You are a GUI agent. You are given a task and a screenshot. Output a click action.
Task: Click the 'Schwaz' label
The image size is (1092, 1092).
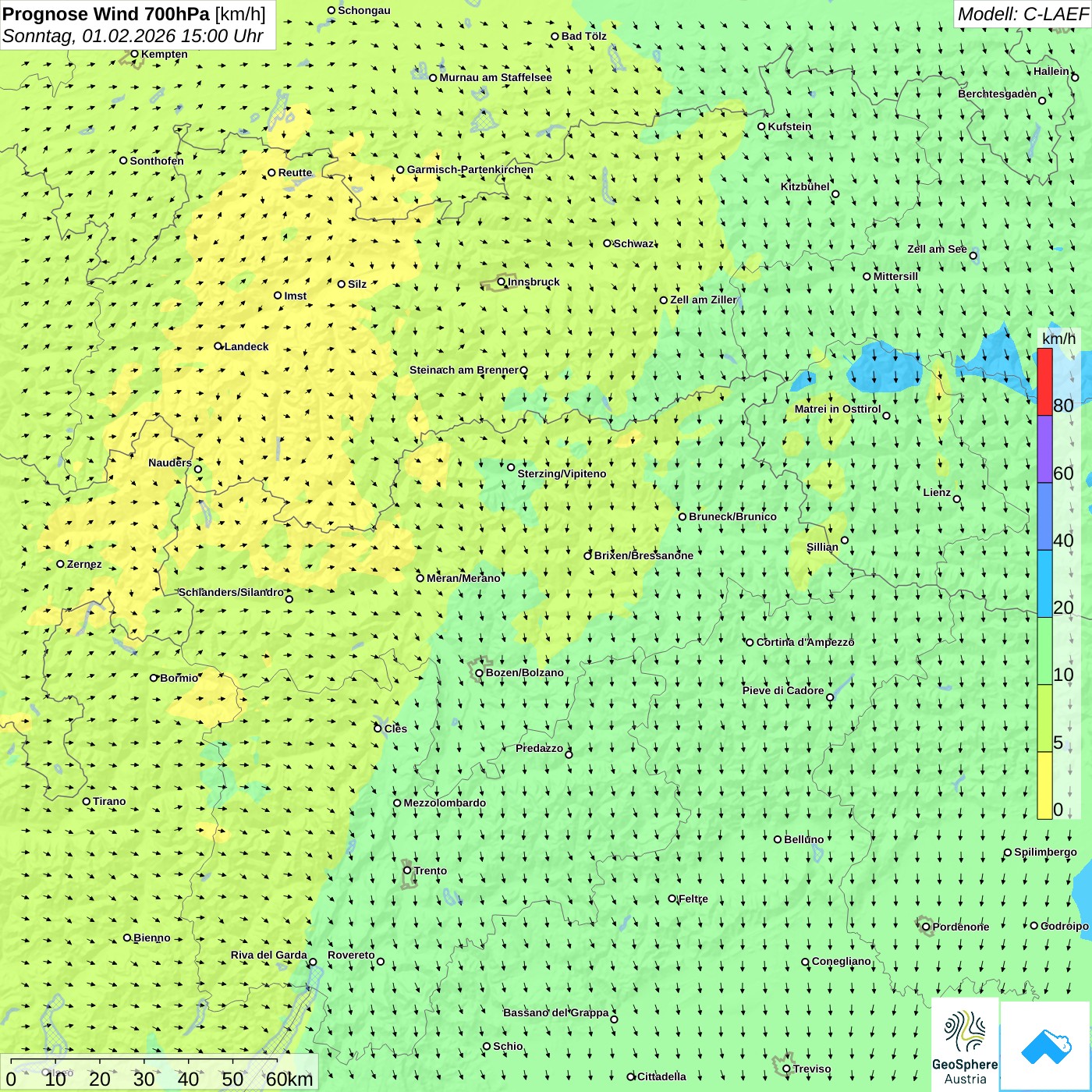[x=634, y=243]
